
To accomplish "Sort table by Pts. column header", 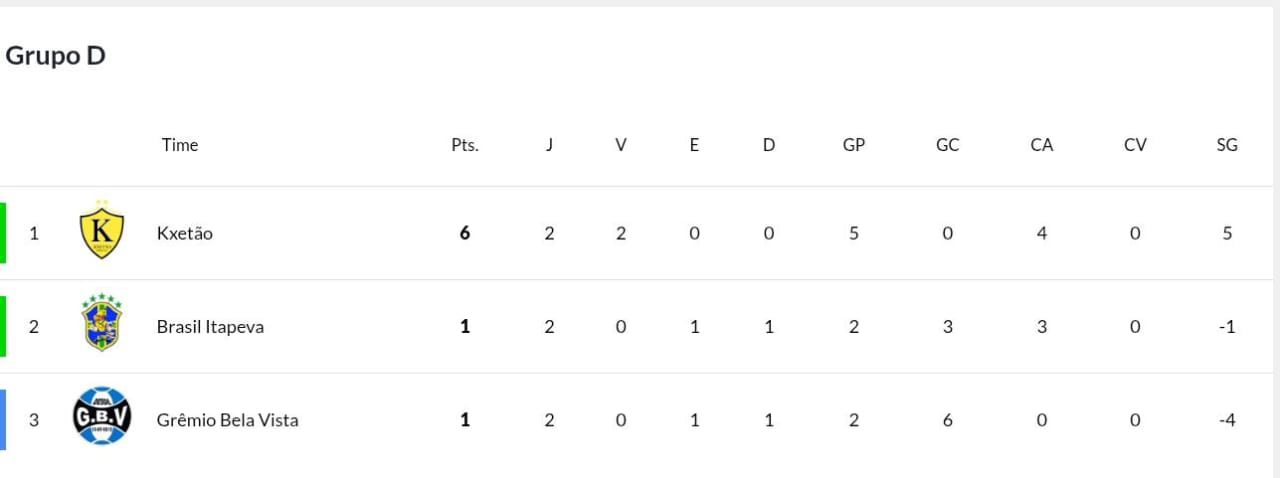I will click(465, 145).
